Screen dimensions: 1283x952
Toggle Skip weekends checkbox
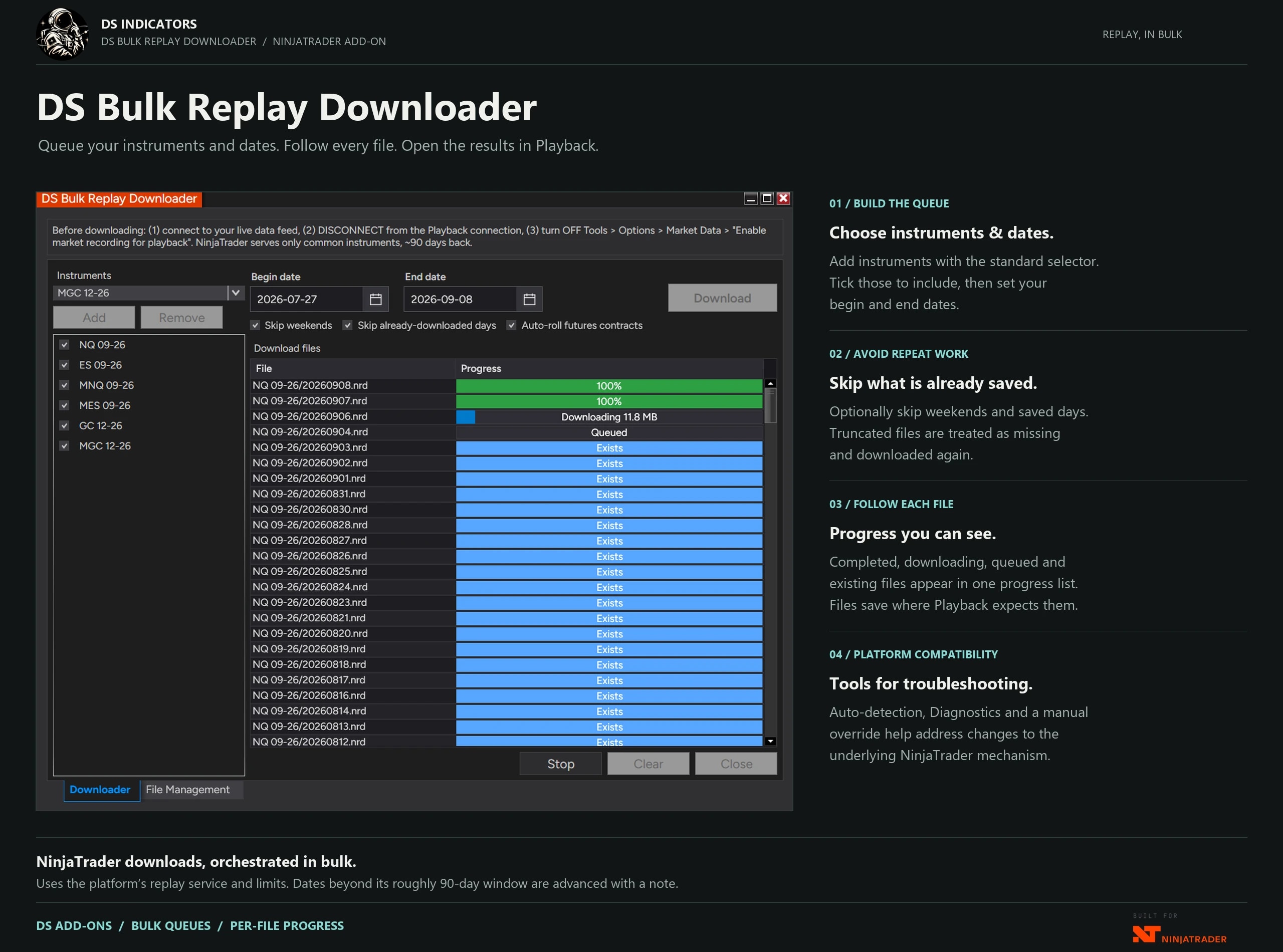click(255, 325)
